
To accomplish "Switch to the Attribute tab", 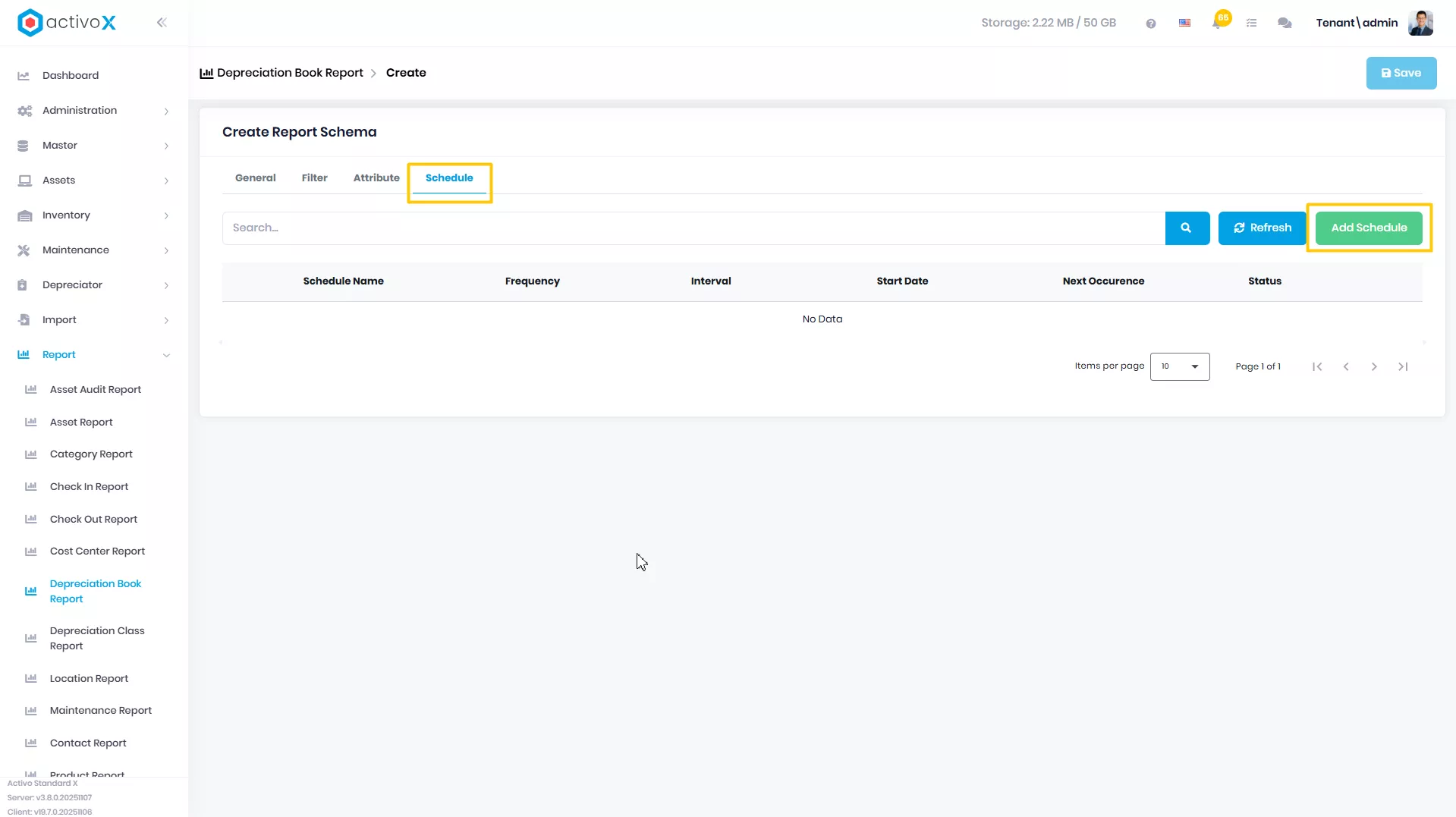I will tap(376, 178).
